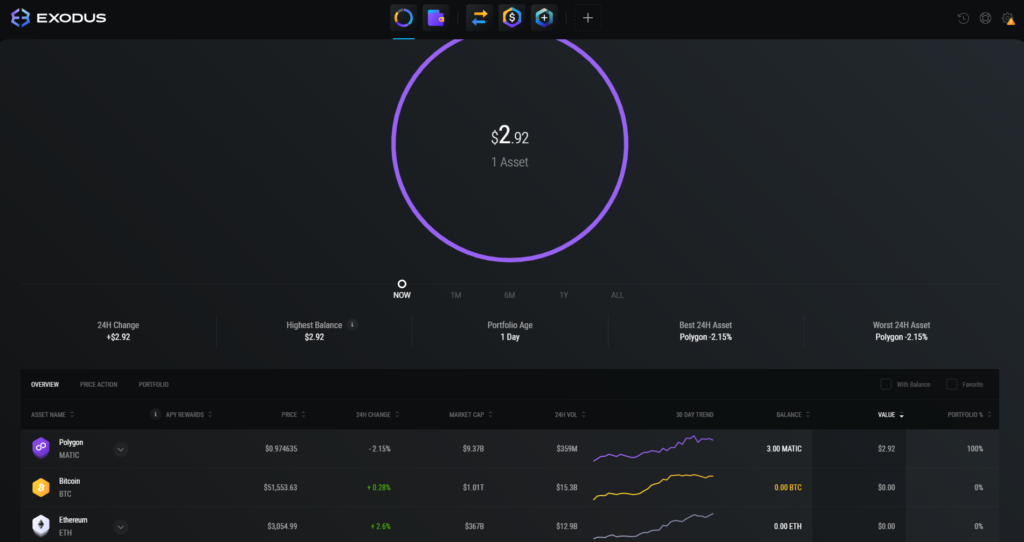The image size is (1024, 542).
Task: Open the Portfolio ring icon tab
Action: (404, 18)
